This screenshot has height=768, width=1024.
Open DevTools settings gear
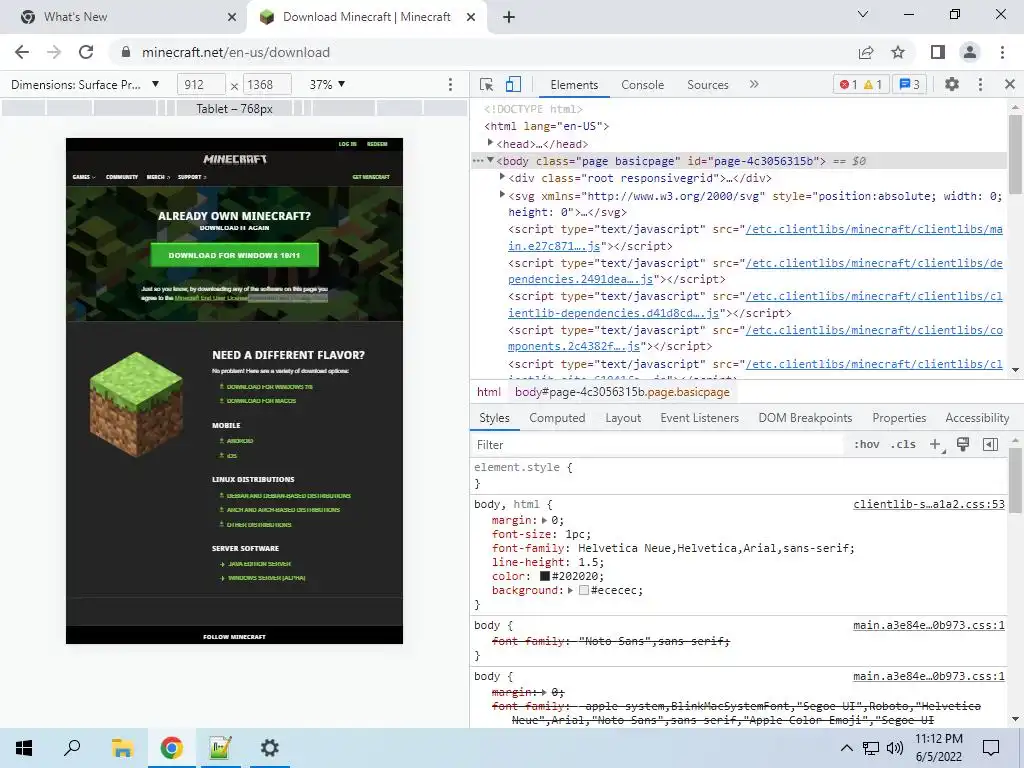point(952,84)
